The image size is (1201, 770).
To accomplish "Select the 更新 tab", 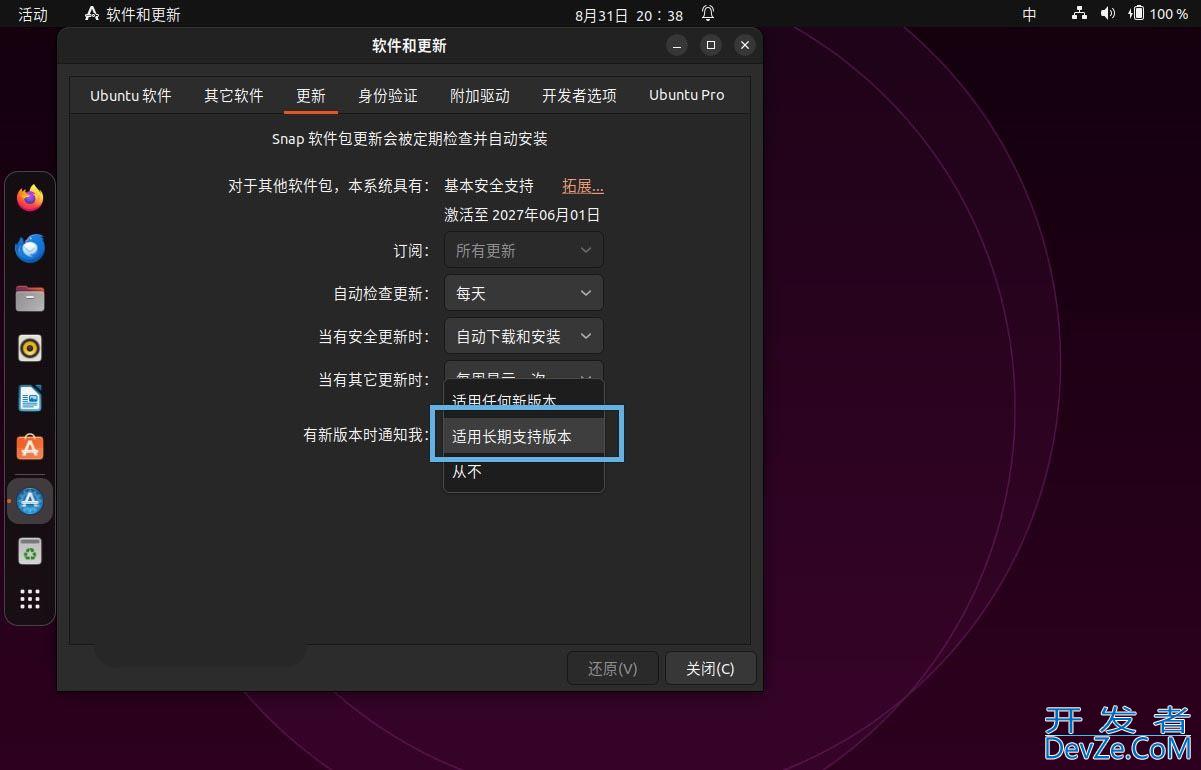I will [x=311, y=95].
